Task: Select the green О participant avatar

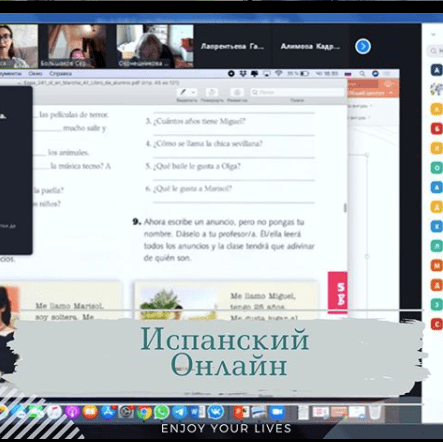Action: click(436, 168)
